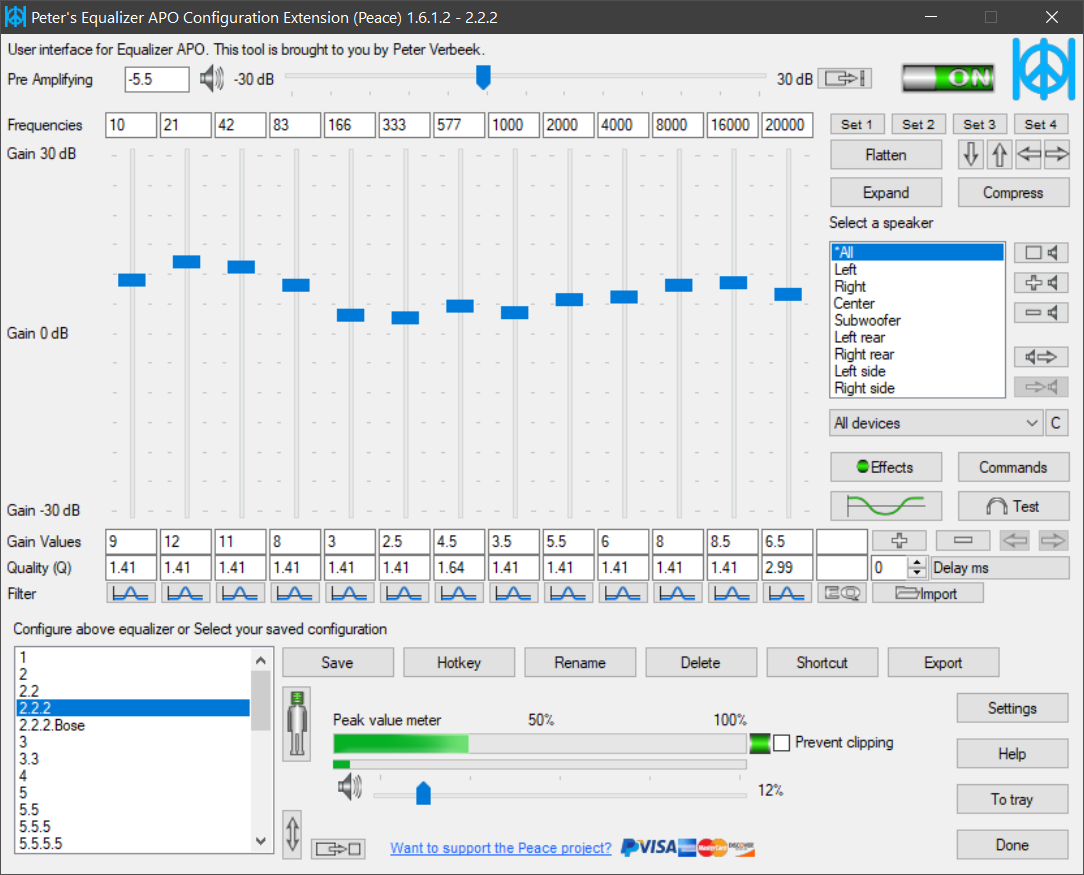Click the volume slider thumb at 12%

click(x=423, y=793)
